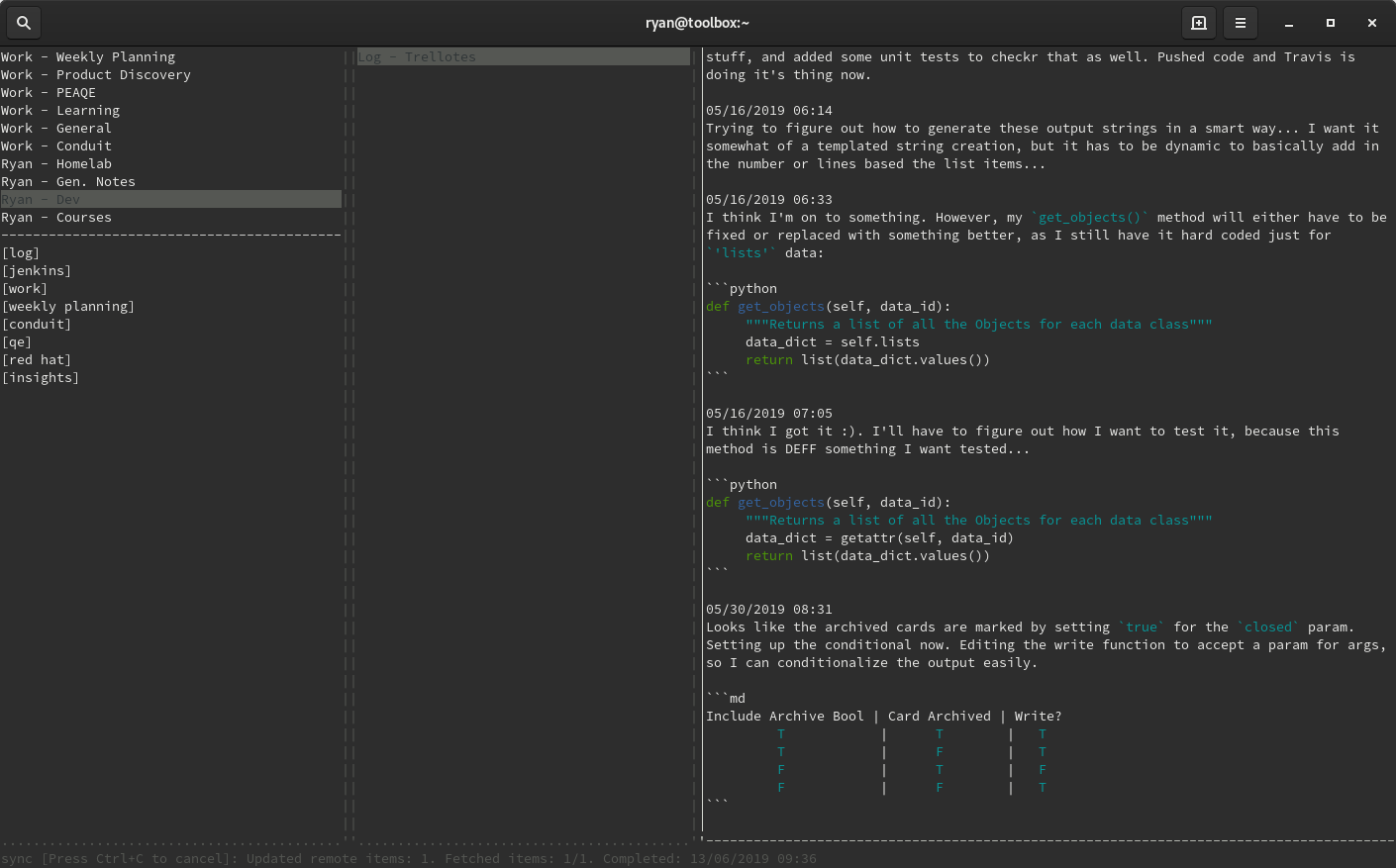
Task: Filter notes by [weekly planning] tag
Action: (x=68, y=307)
